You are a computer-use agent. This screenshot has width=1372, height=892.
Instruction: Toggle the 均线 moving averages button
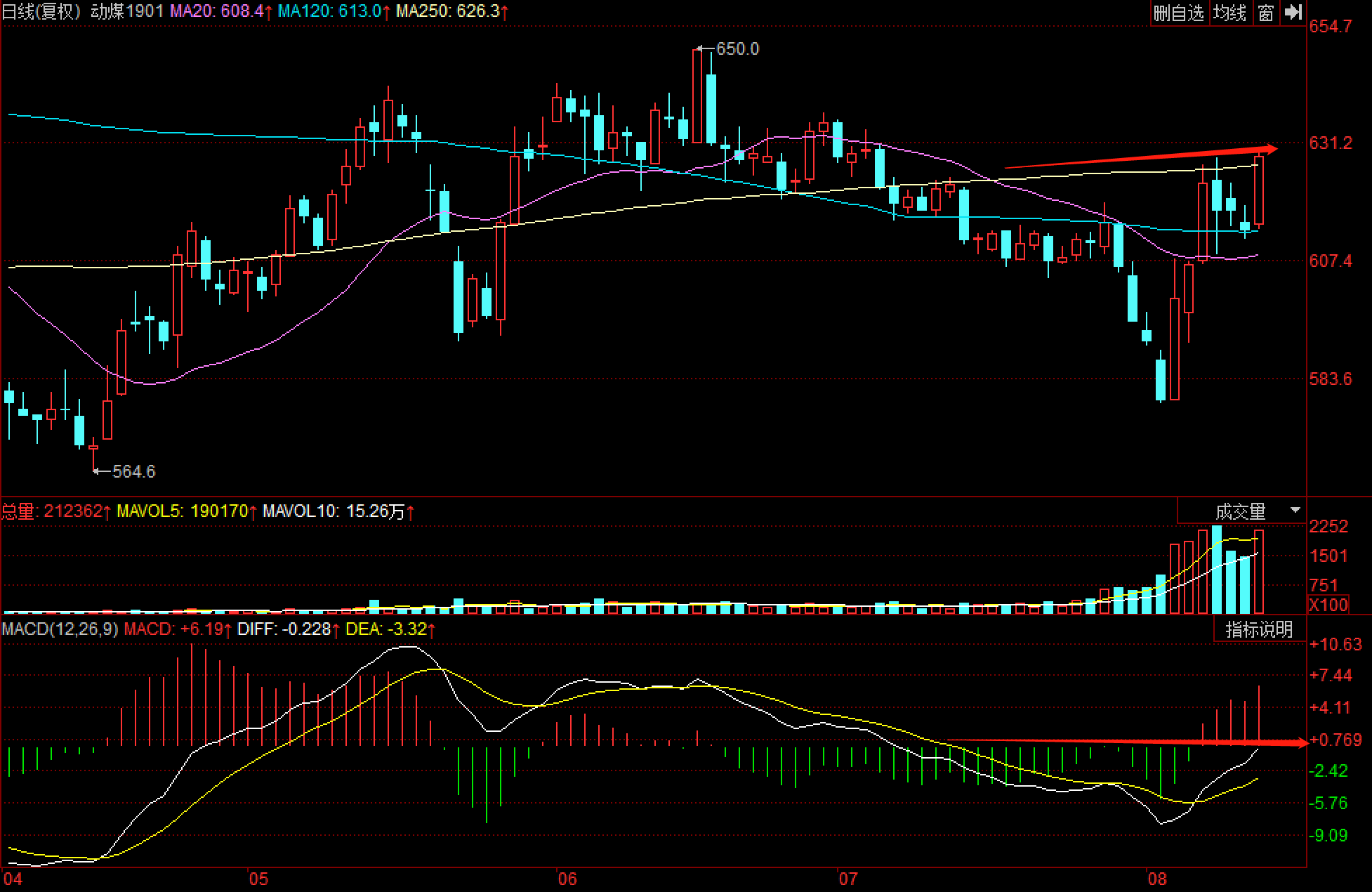point(1229,13)
